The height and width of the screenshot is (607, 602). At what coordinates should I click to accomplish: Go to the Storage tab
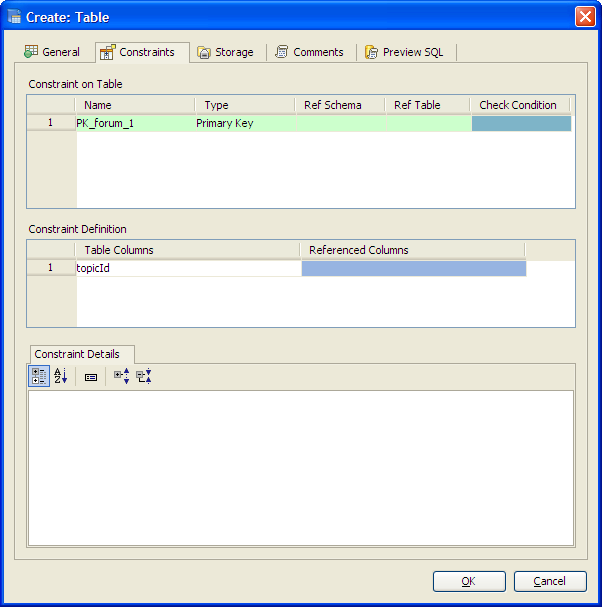click(x=225, y=52)
